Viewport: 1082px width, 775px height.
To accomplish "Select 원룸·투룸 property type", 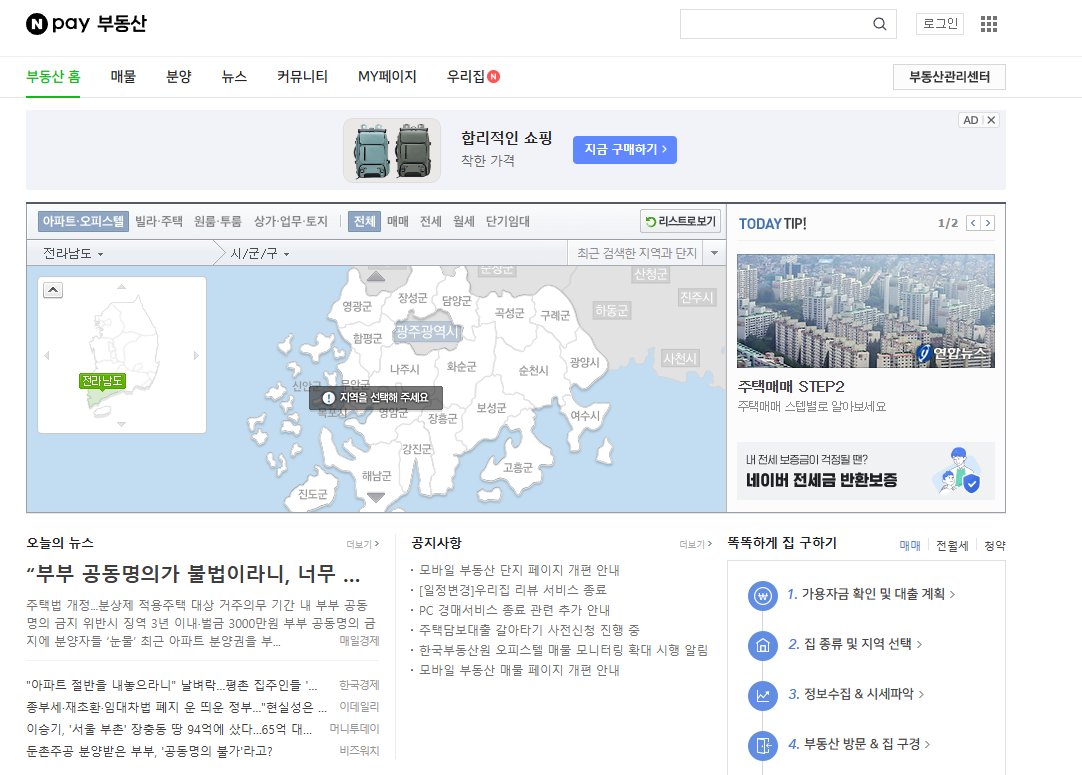I will coord(217,222).
